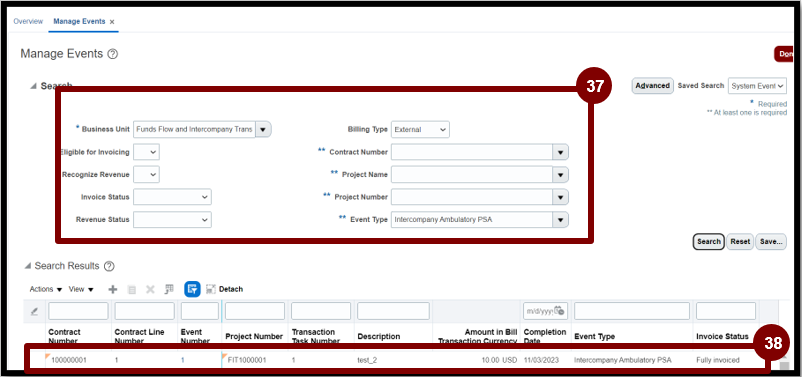
Task: Click completion date 11/03/2023 cell
Action: pyautogui.click(x=541, y=360)
